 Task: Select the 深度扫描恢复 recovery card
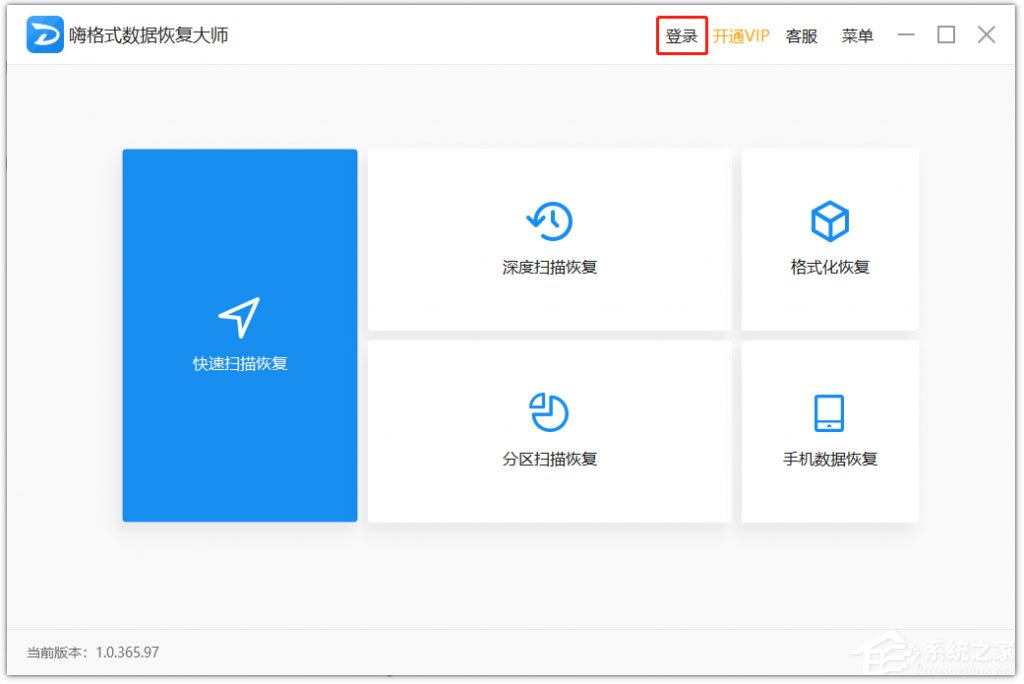click(547, 238)
